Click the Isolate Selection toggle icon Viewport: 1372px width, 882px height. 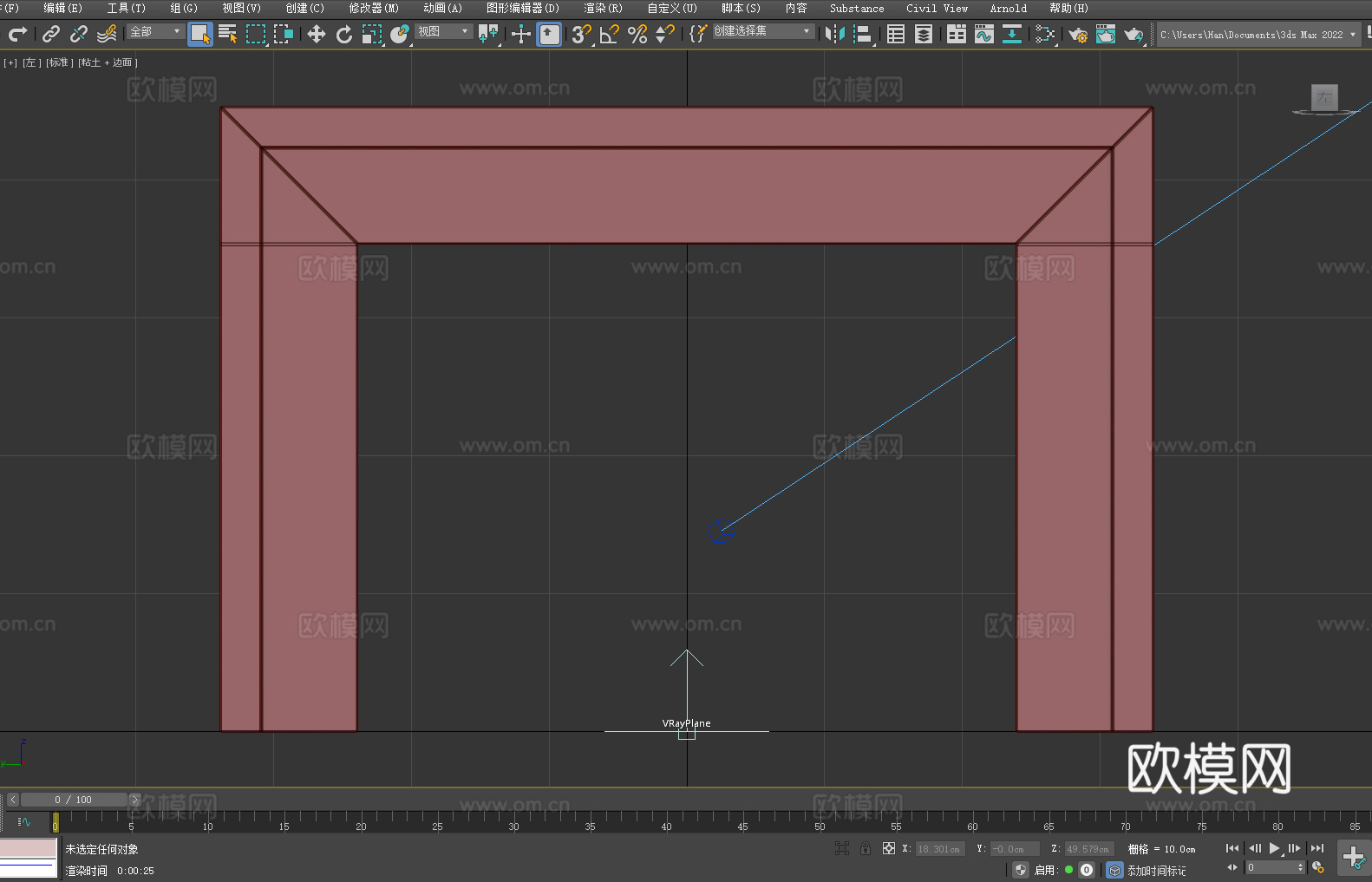point(841,848)
